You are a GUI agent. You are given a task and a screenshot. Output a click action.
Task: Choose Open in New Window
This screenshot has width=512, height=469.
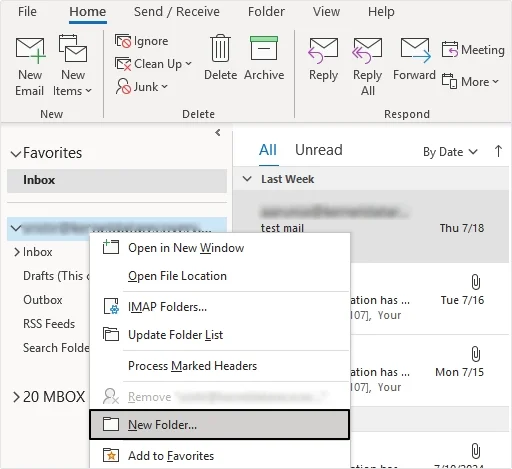pyautogui.click(x=220, y=248)
